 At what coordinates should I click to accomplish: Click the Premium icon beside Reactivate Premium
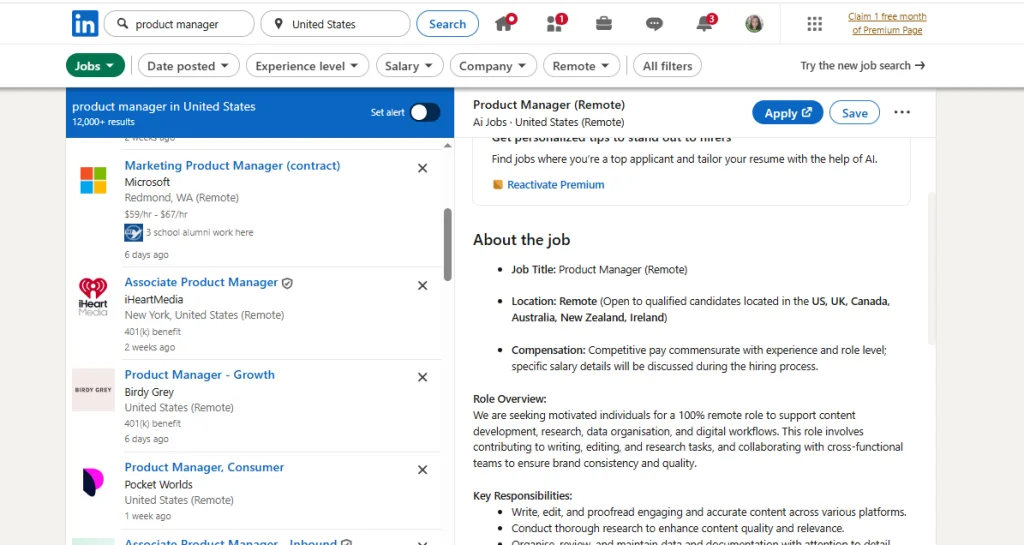498,185
